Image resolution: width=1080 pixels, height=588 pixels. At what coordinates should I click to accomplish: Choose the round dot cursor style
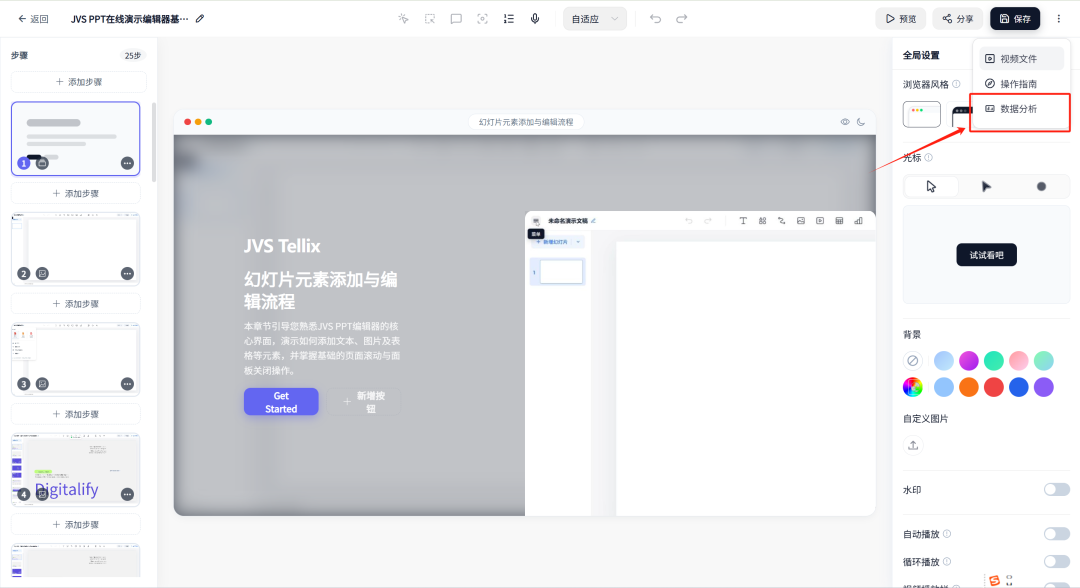point(1041,187)
